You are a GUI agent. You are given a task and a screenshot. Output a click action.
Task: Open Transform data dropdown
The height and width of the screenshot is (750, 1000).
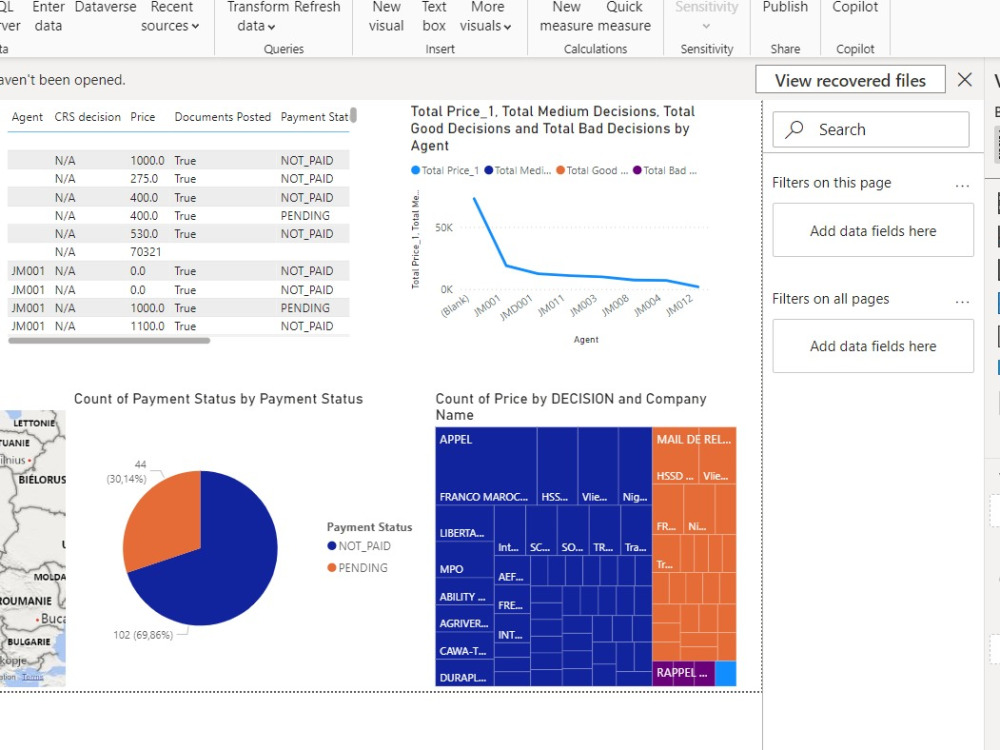pyautogui.click(x=256, y=17)
